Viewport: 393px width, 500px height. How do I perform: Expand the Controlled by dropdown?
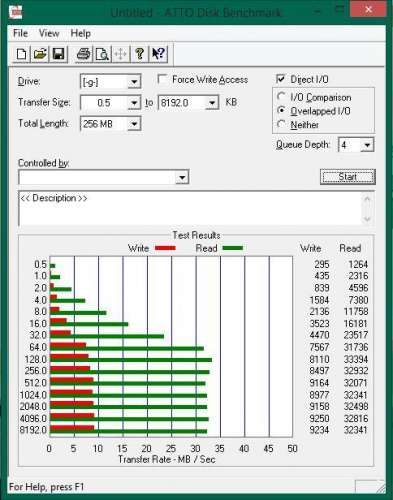(182, 177)
